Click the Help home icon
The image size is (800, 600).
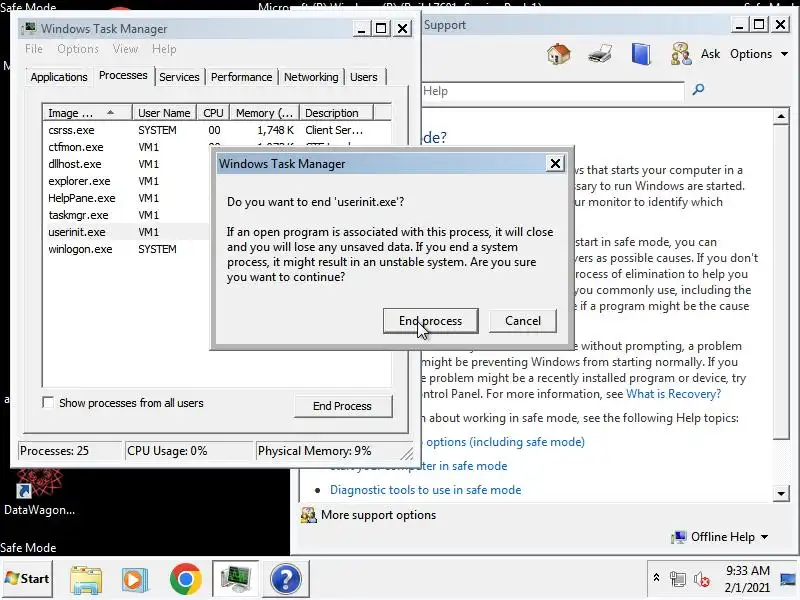click(x=558, y=54)
